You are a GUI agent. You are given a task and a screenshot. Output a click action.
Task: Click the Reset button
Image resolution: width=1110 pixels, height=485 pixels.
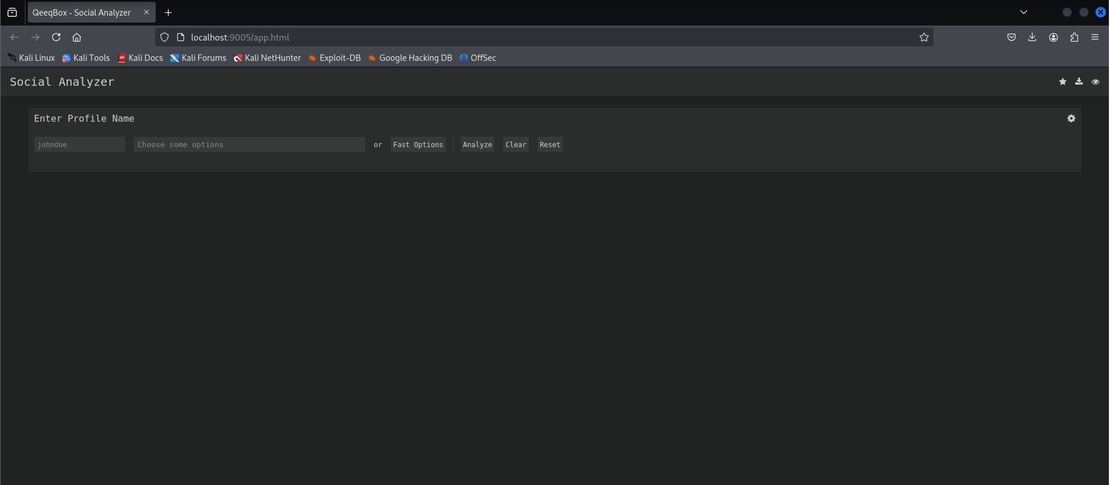click(x=549, y=145)
